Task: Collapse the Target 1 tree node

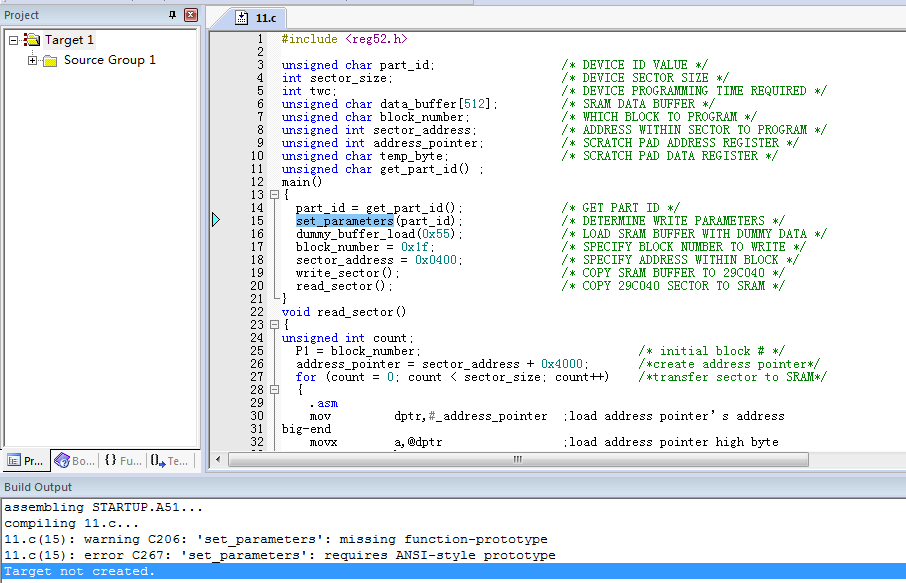Action: coord(14,40)
